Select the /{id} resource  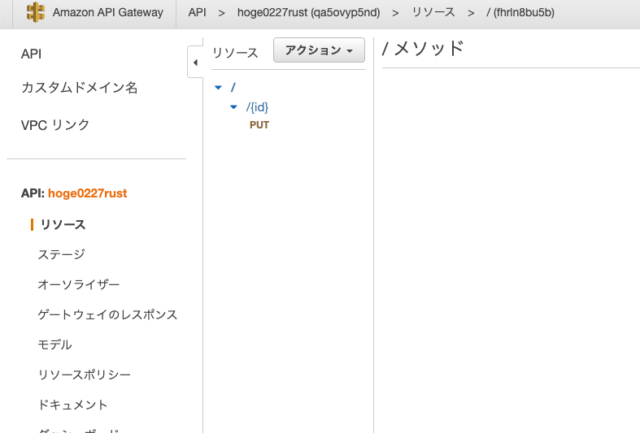tap(257, 107)
